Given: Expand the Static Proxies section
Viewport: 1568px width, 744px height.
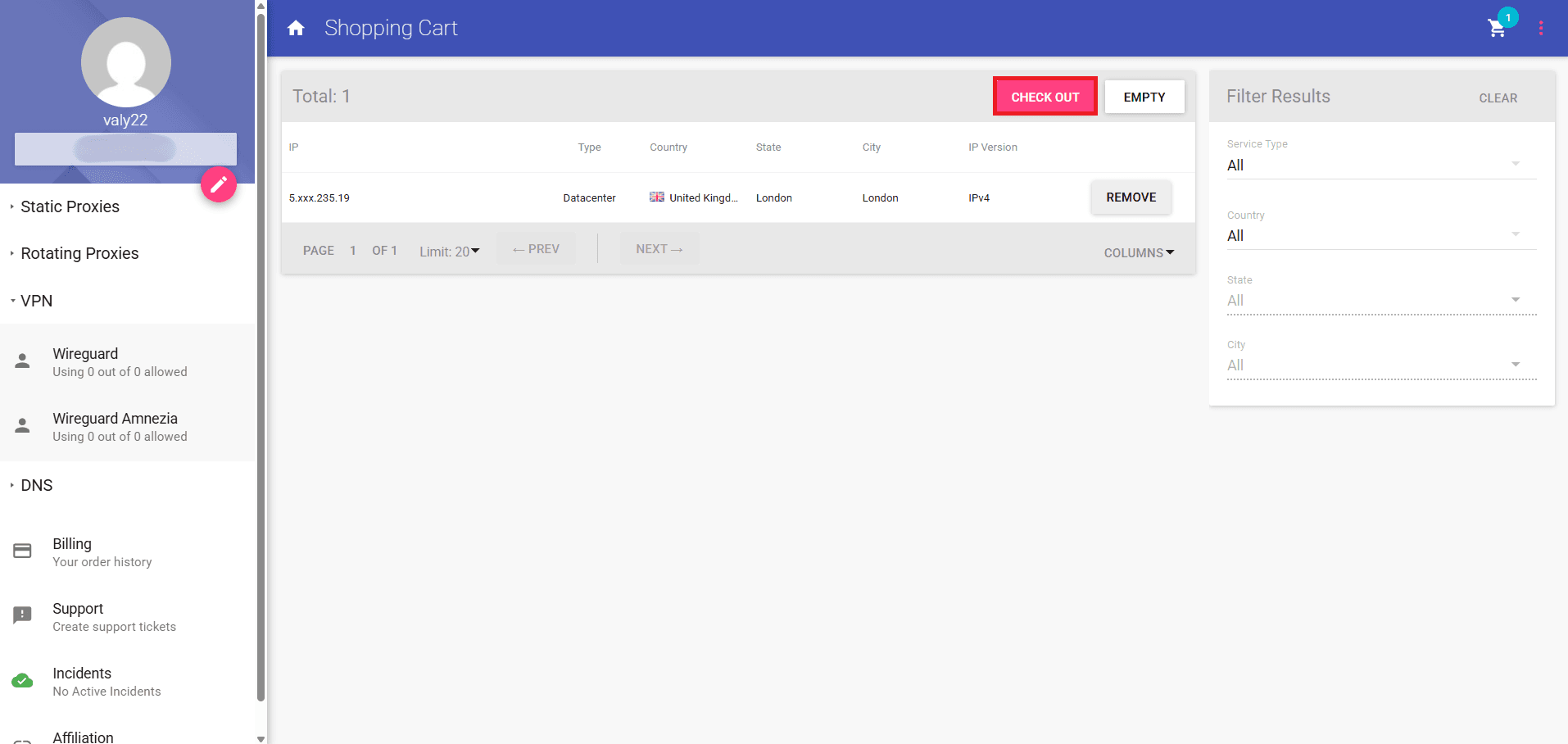Looking at the screenshot, I should pos(70,206).
